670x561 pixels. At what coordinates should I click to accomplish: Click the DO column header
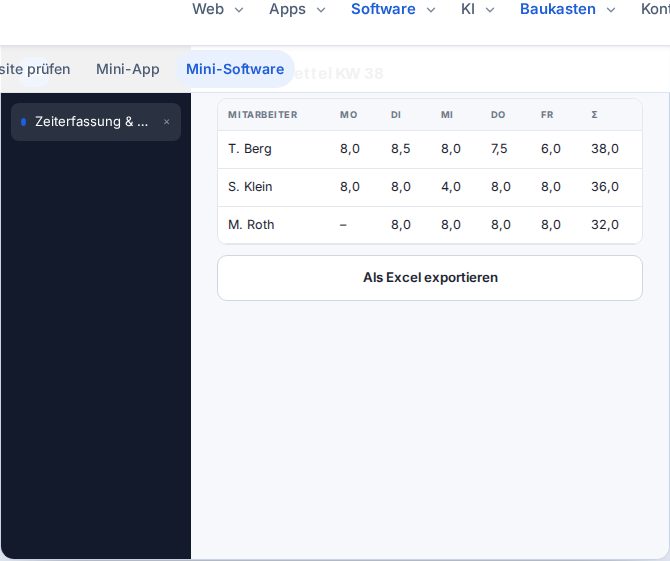498,115
